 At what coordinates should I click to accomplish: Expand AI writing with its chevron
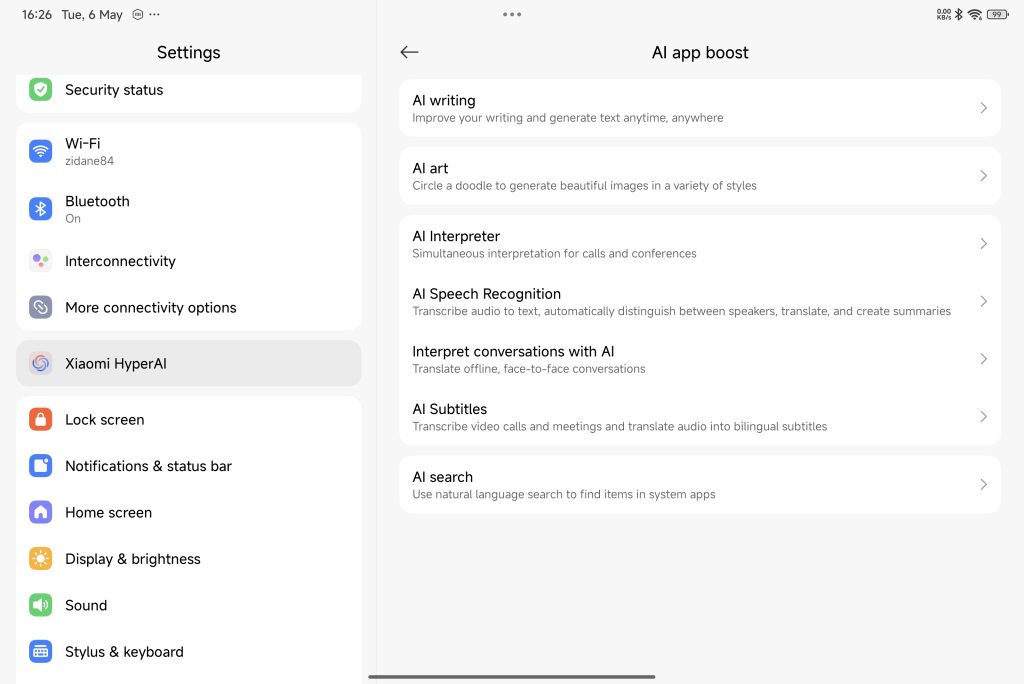click(983, 108)
